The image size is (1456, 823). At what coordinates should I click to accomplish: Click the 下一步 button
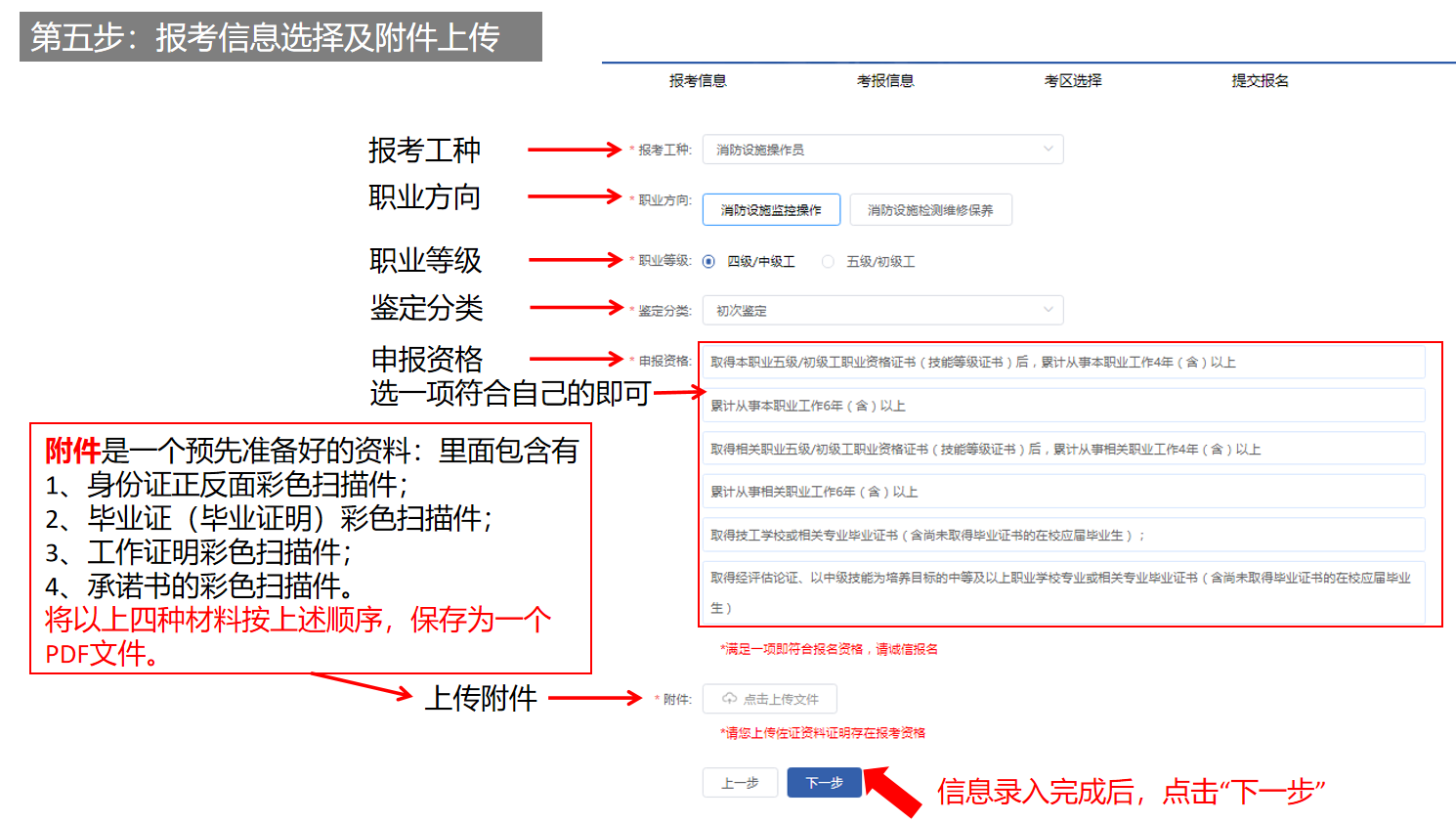pyautogui.click(x=824, y=783)
